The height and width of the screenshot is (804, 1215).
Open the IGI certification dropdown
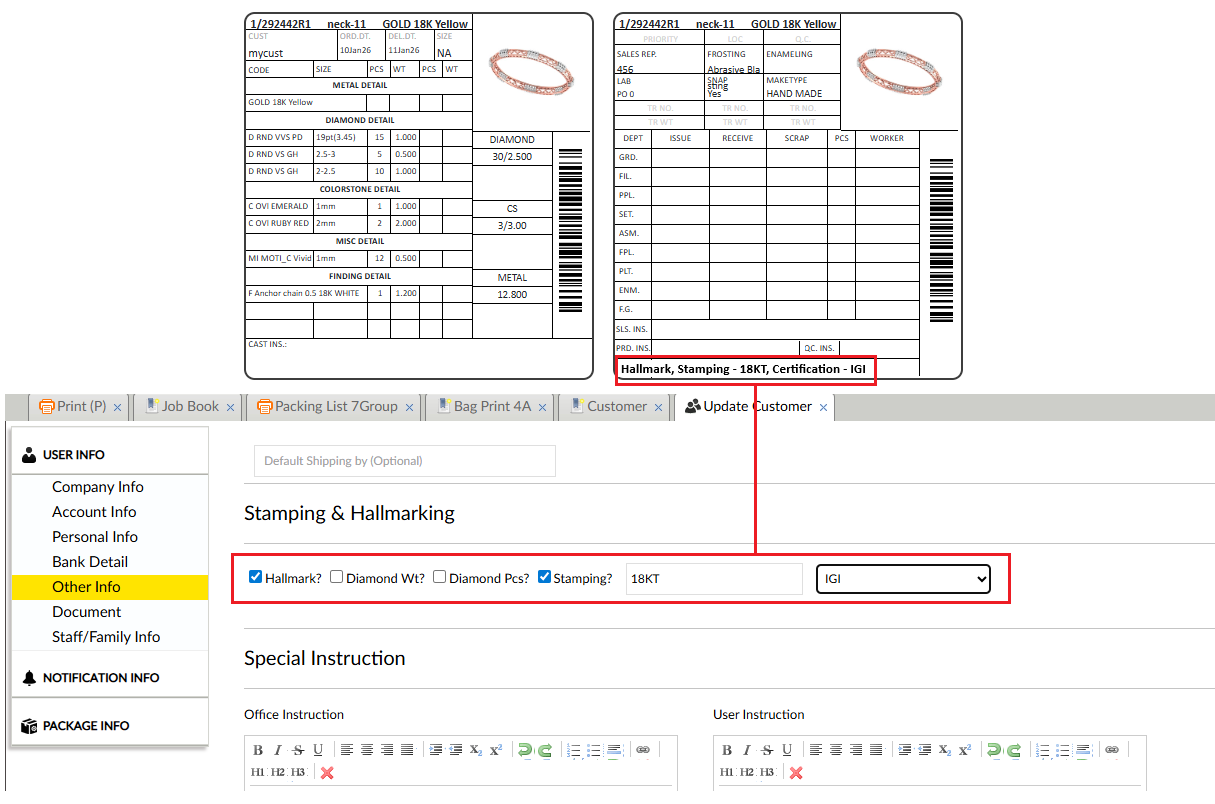[x=902, y=579]
